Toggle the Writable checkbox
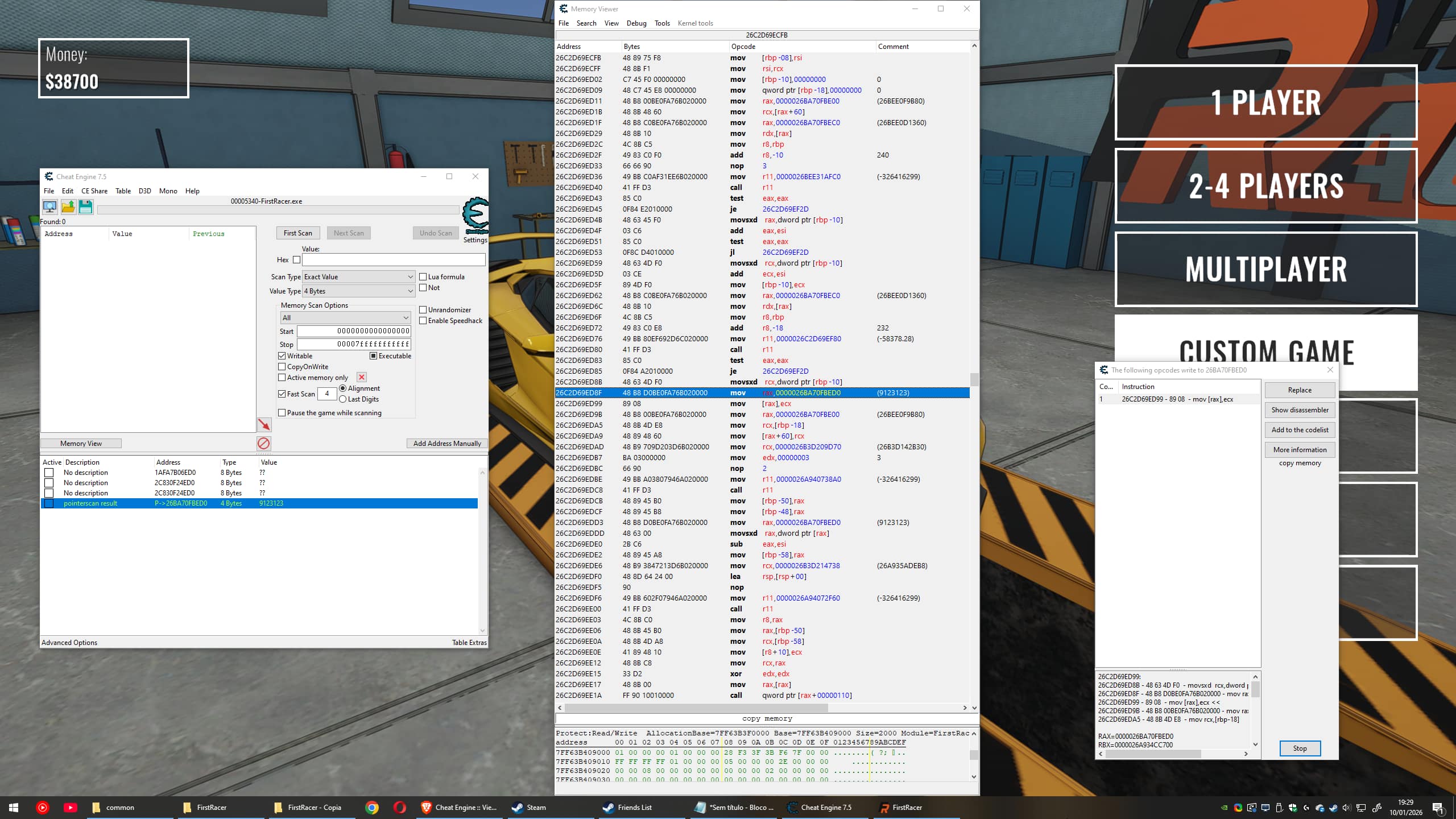This screenshot has width=1456, height=819. [282, 356]
